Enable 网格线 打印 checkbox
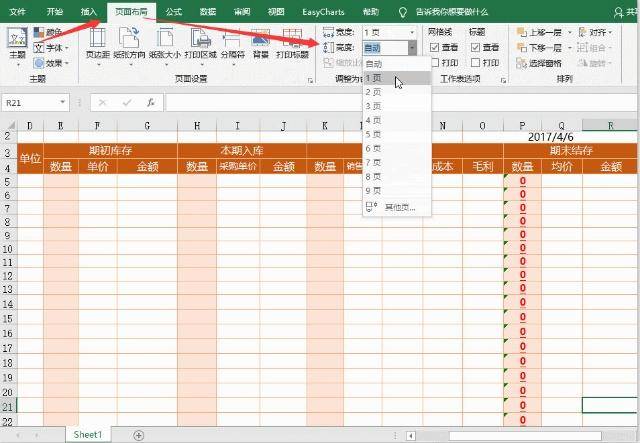640x443 pixels. coord(433,62)
